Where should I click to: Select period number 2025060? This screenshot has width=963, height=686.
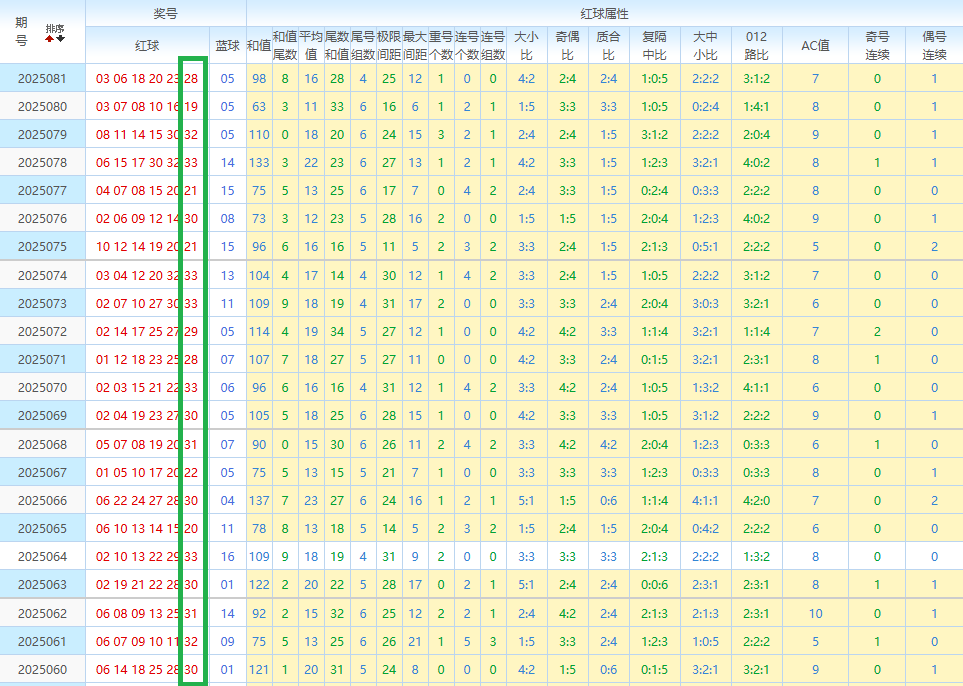[x=42, y=669]
